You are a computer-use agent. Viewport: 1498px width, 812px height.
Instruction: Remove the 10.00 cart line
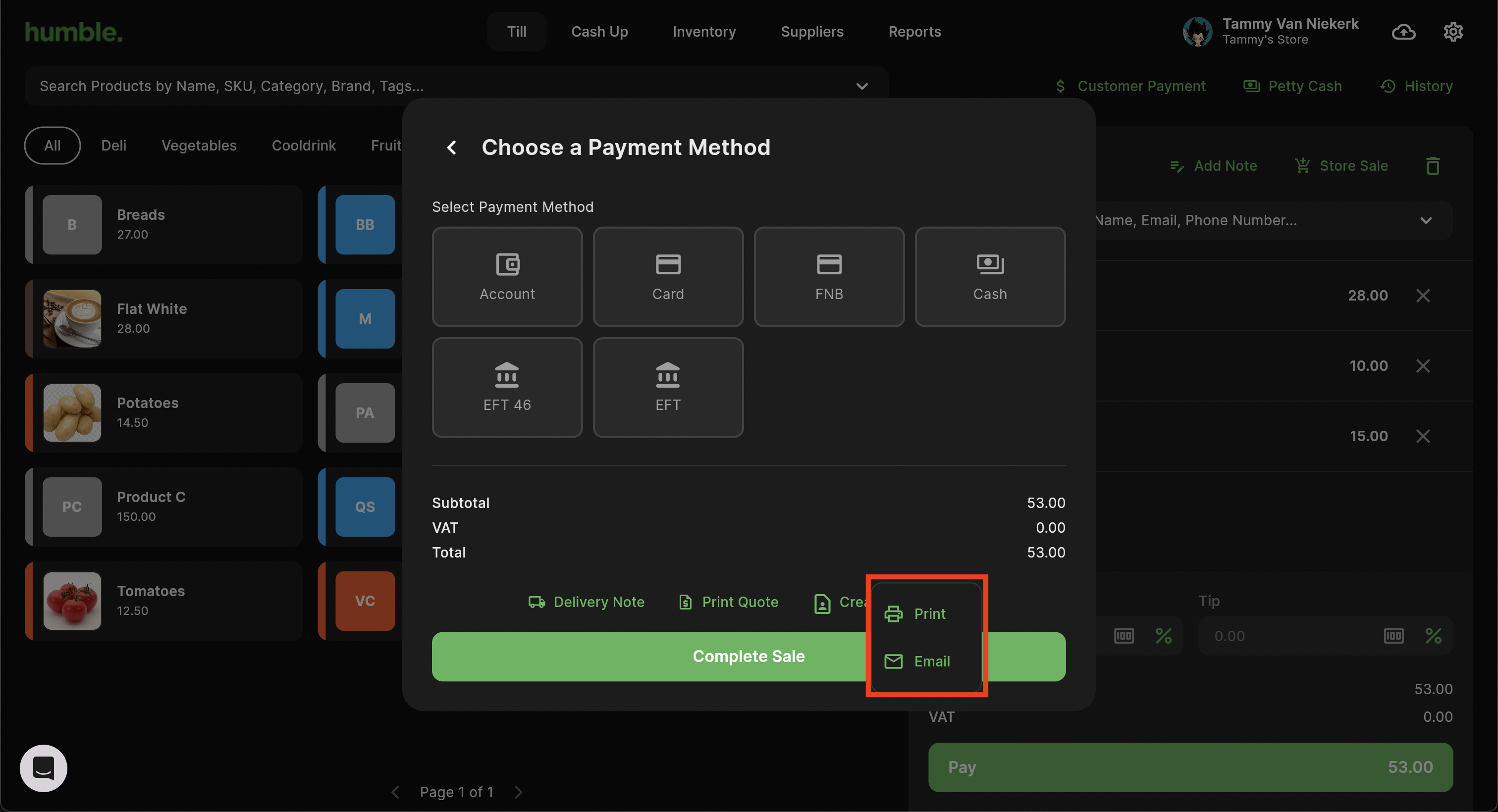(1423, 365)
